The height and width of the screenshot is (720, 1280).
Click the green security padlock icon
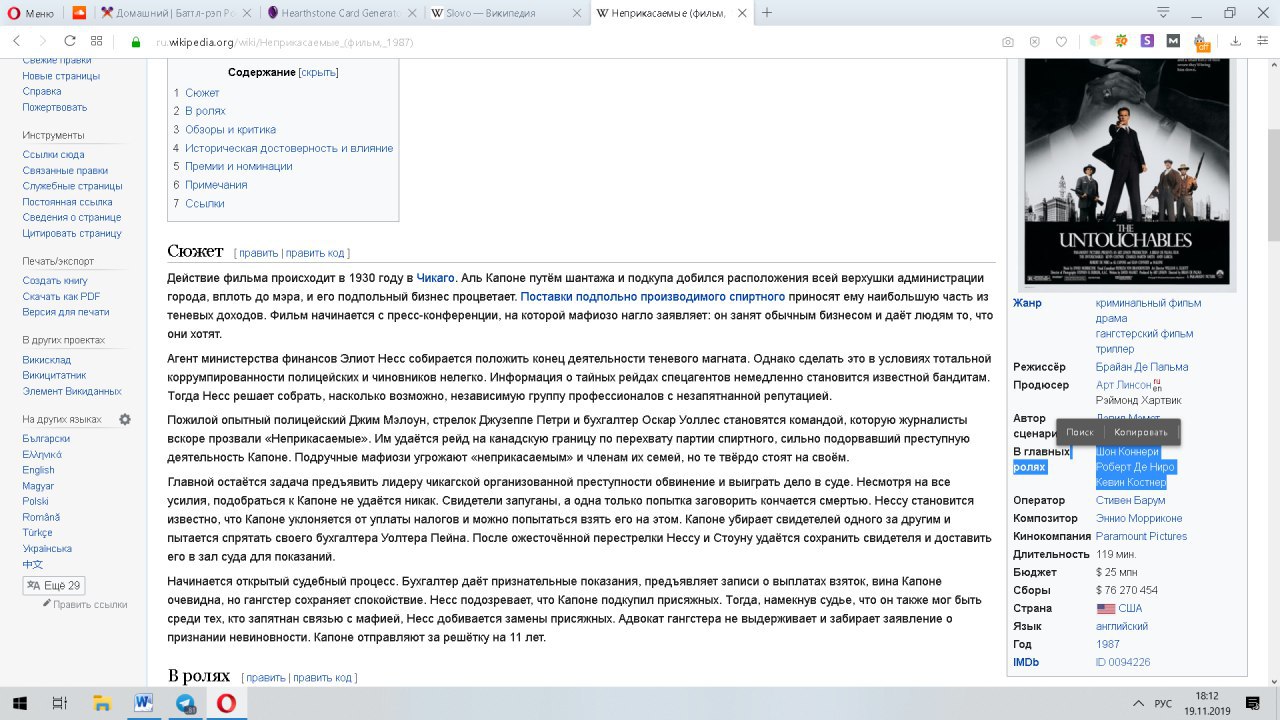tap(136, 42)
